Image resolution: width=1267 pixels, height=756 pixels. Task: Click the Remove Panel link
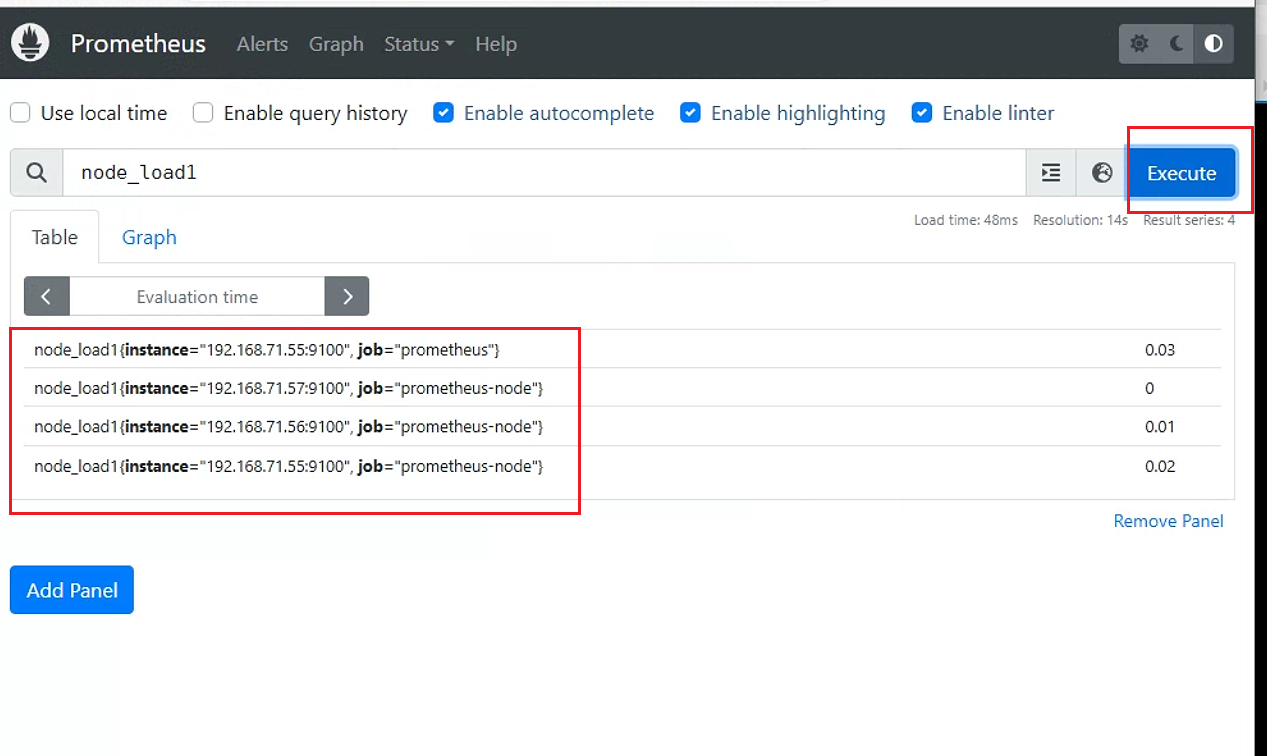[1168, 521]
